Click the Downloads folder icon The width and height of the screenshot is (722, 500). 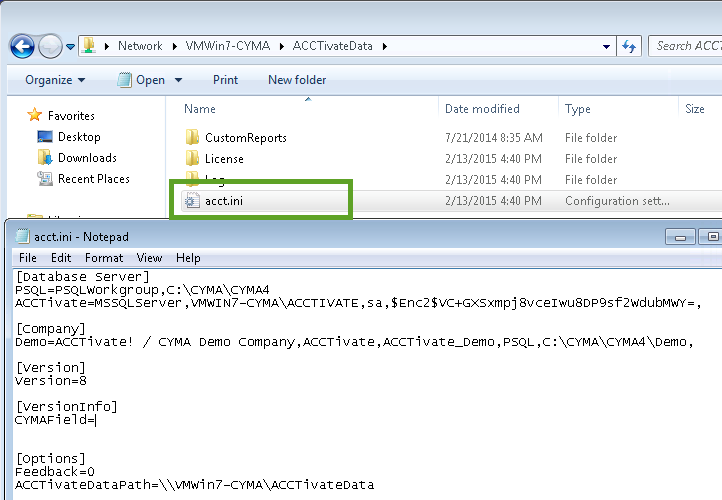(45, 157)
